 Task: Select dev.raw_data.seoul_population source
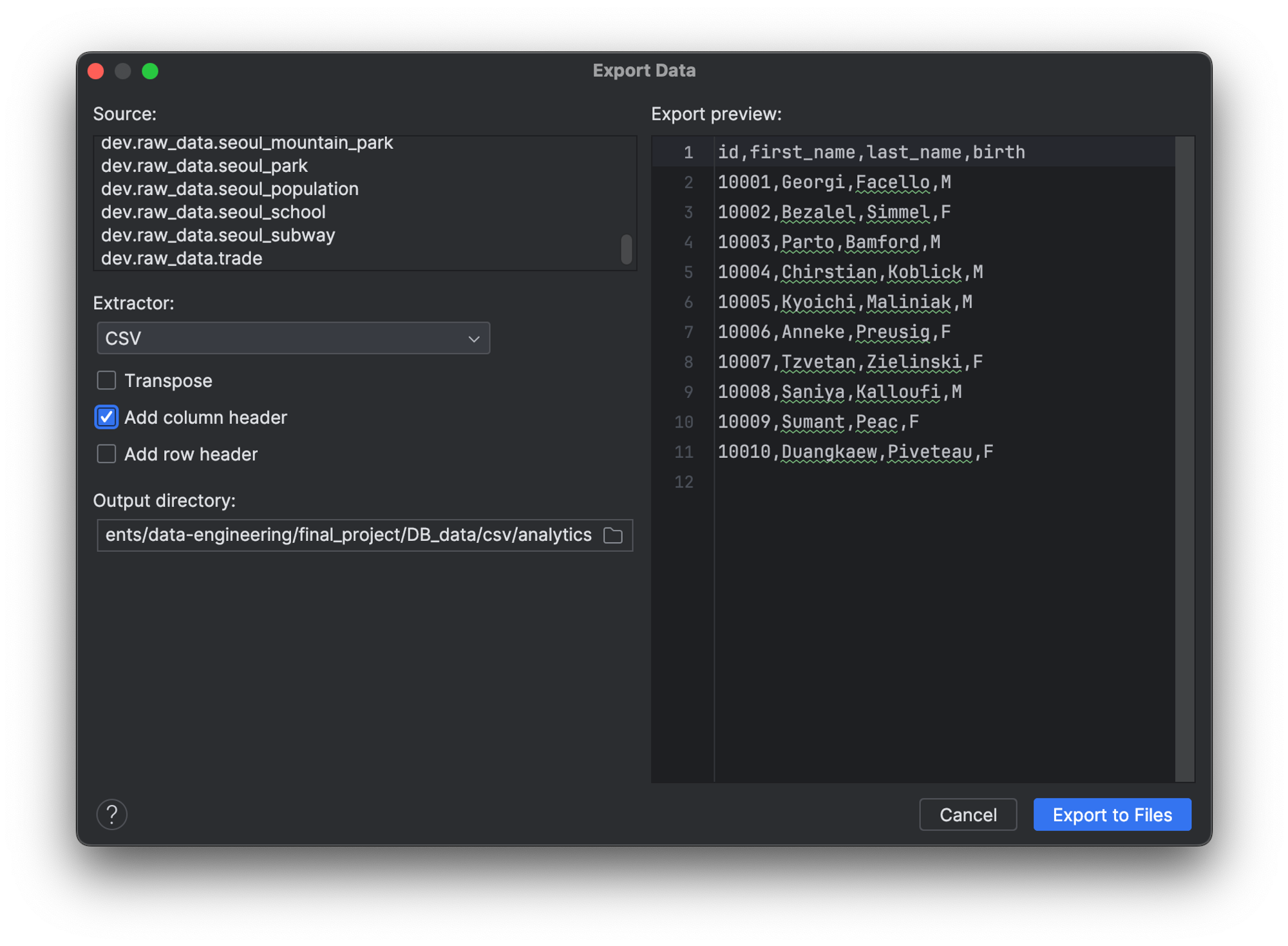pyautogui.click(x=230, y=189)
